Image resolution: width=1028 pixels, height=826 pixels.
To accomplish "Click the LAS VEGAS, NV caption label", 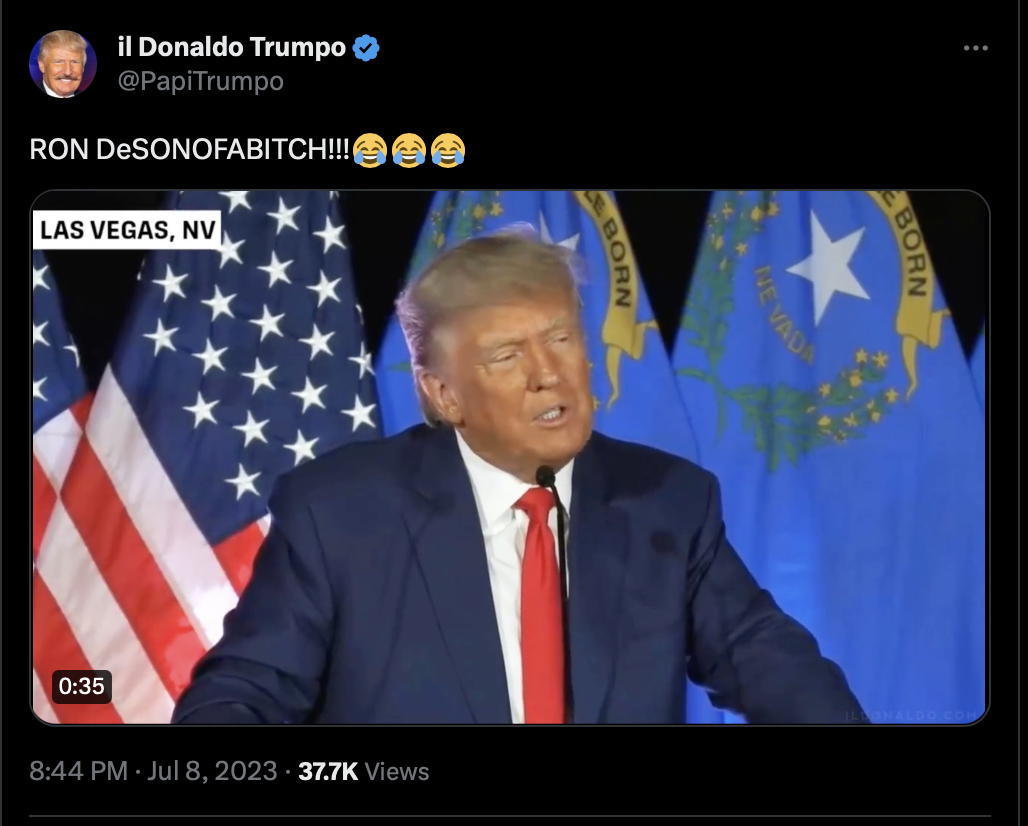I will pos(127,230).
